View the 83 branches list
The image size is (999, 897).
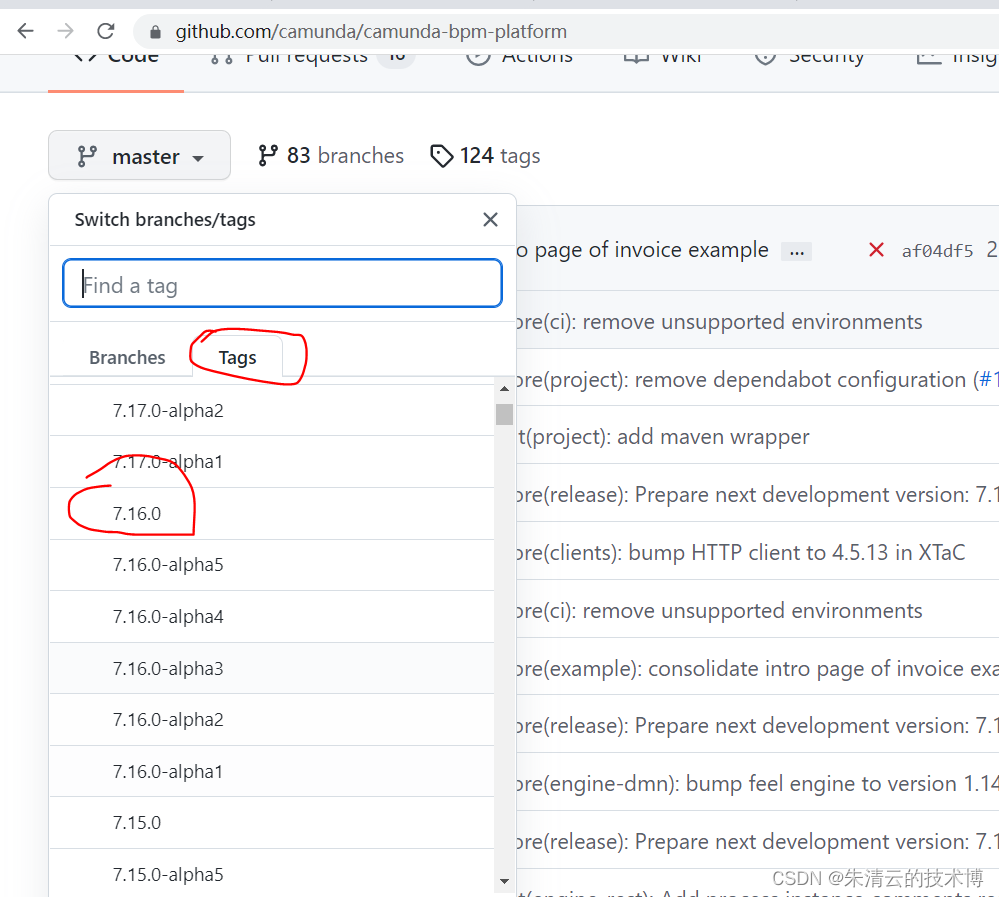331,155
